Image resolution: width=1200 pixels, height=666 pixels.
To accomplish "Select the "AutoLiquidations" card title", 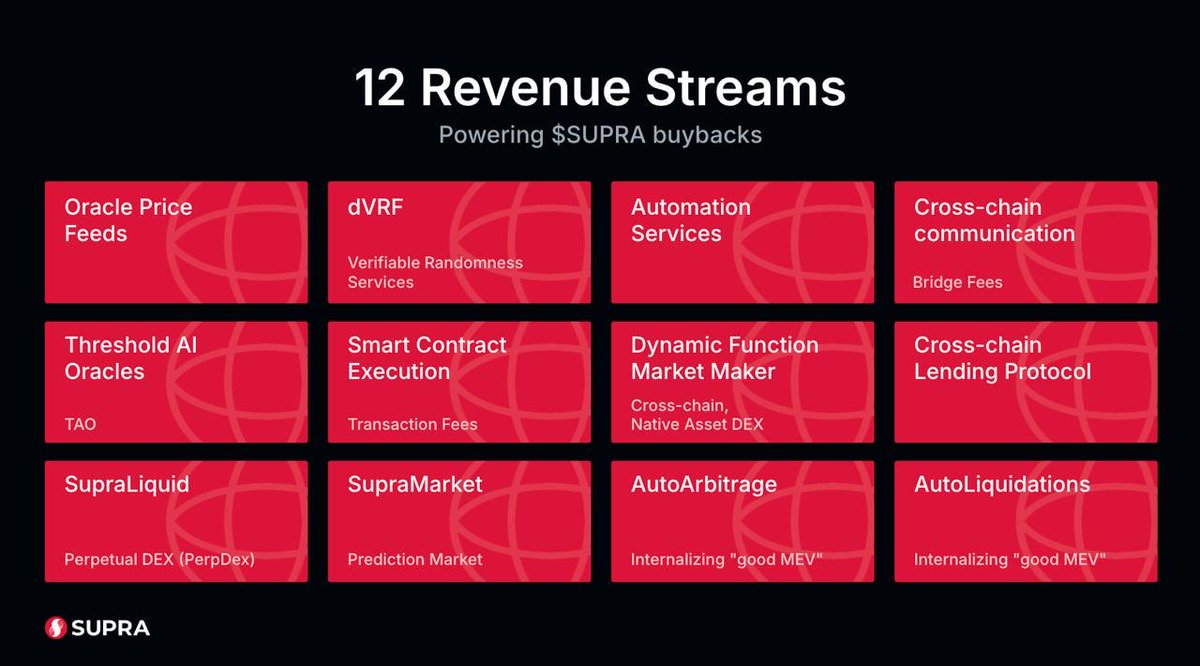I will [1002, 484].
